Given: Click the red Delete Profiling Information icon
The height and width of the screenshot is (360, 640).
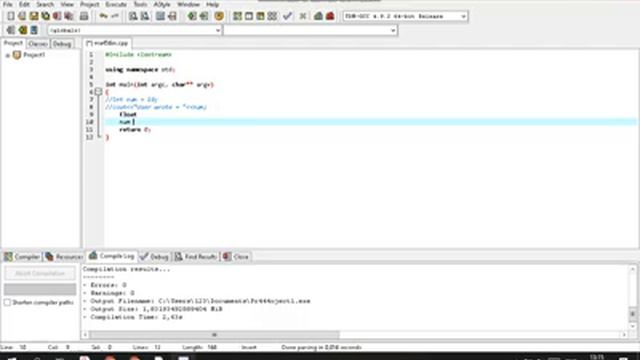Looking at the screenshot, I should tap(330, 16).
